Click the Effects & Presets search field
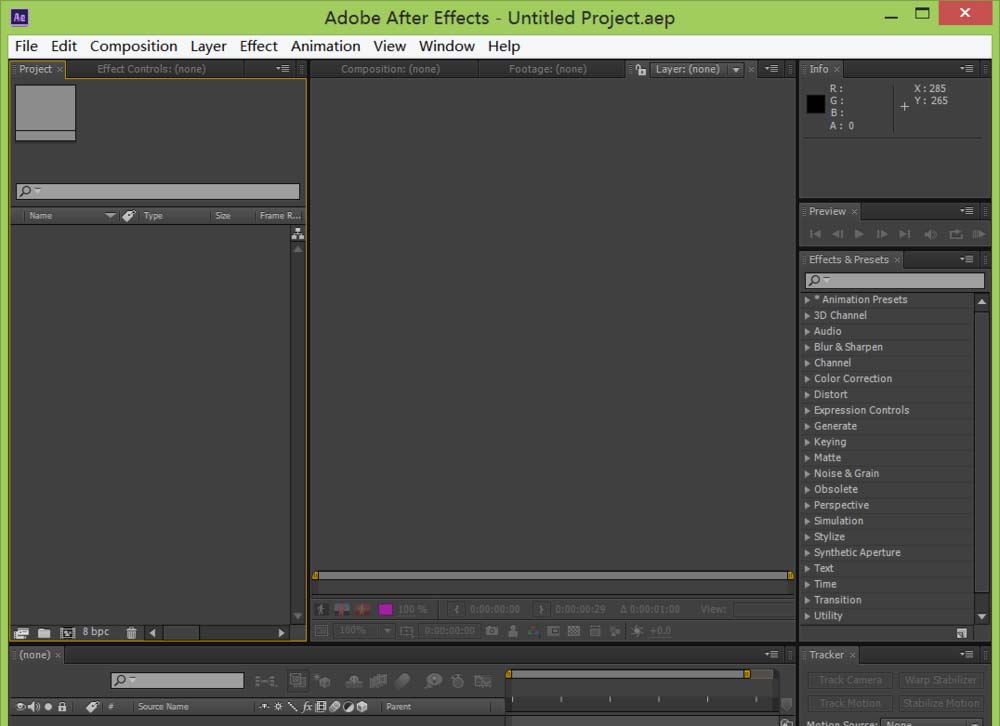Viewport: 1000px width, 726px height. tap(895, 280)
